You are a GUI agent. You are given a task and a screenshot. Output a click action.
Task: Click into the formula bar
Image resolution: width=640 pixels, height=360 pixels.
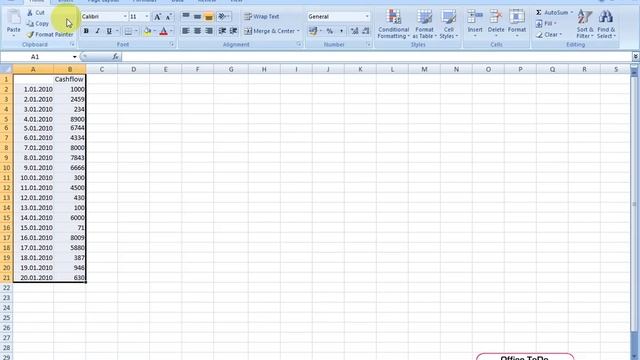tap(376, 57)
